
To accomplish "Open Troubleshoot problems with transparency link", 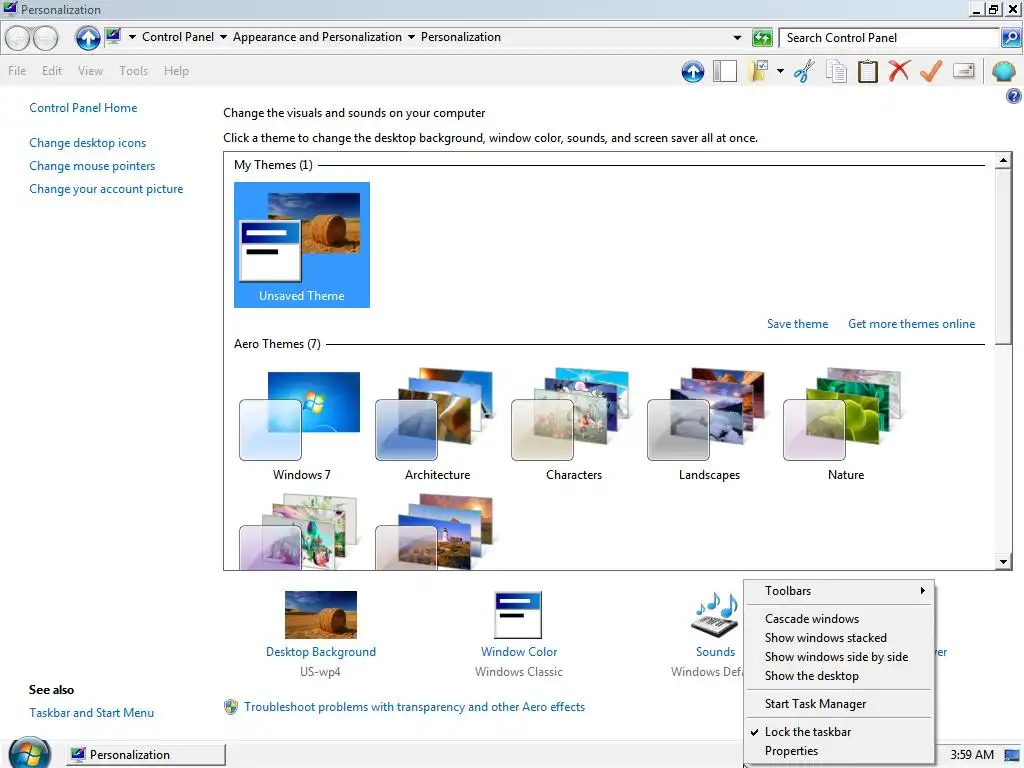I will [x=415, y=707].
